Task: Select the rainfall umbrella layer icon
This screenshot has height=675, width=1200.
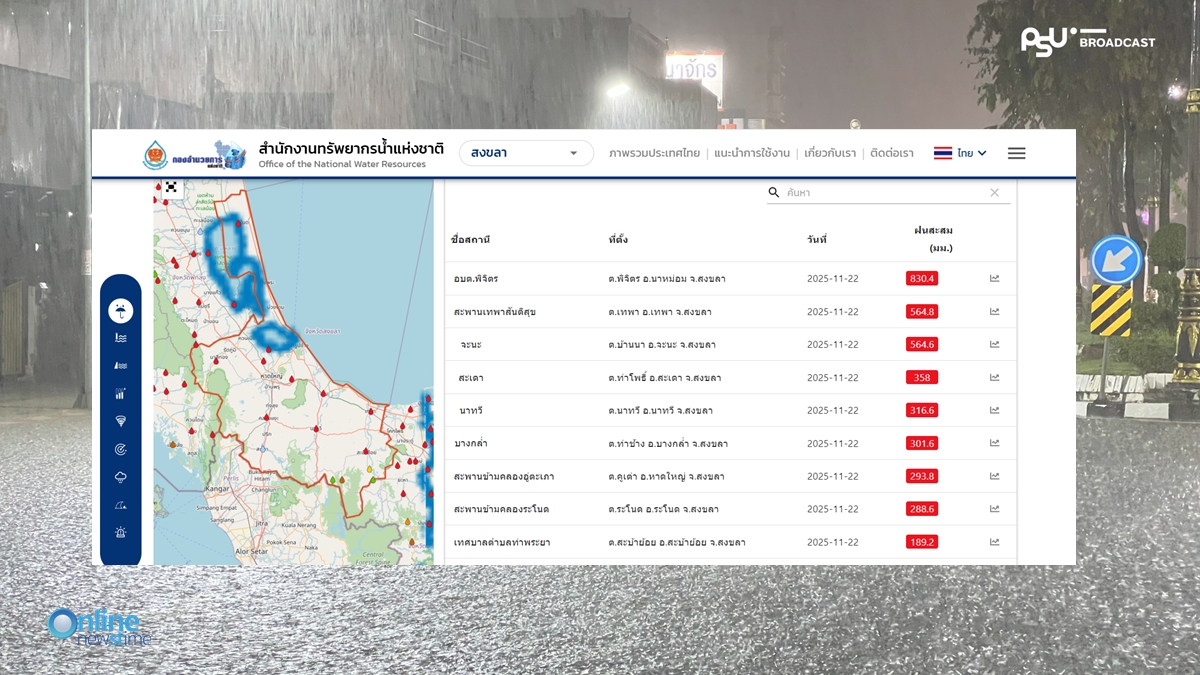Action: (120, 310)
